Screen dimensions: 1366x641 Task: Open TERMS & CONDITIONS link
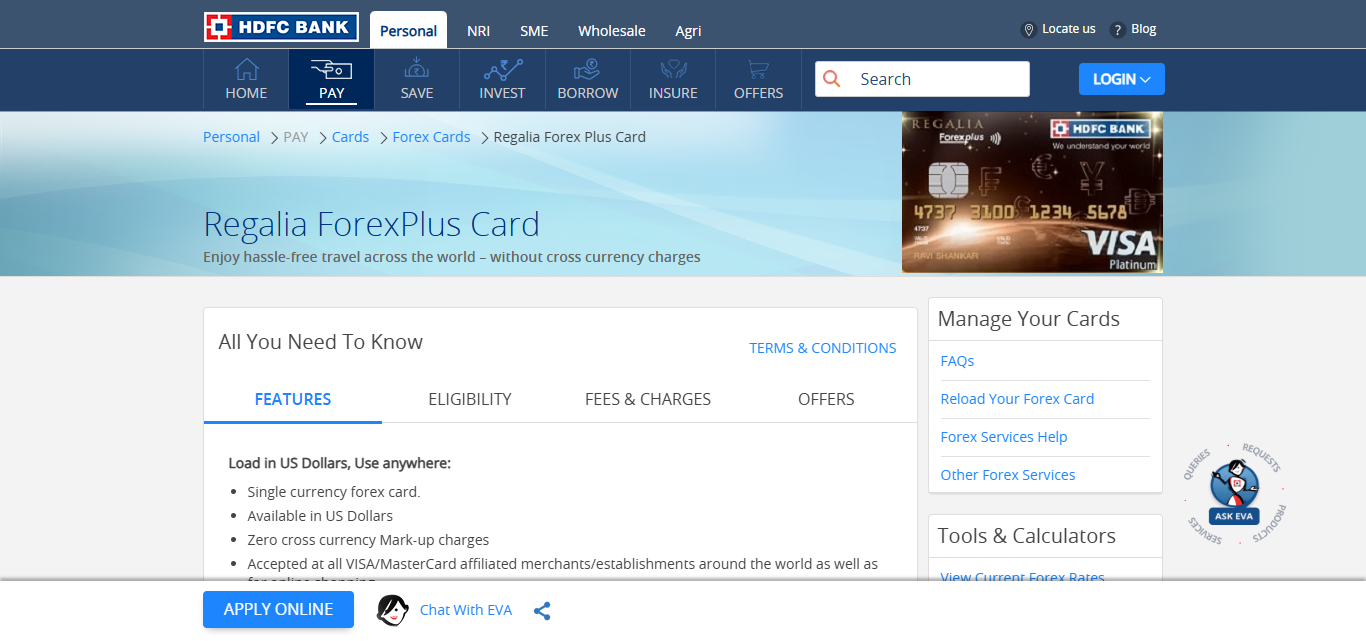pyautogui.click(x=823, y=348)
